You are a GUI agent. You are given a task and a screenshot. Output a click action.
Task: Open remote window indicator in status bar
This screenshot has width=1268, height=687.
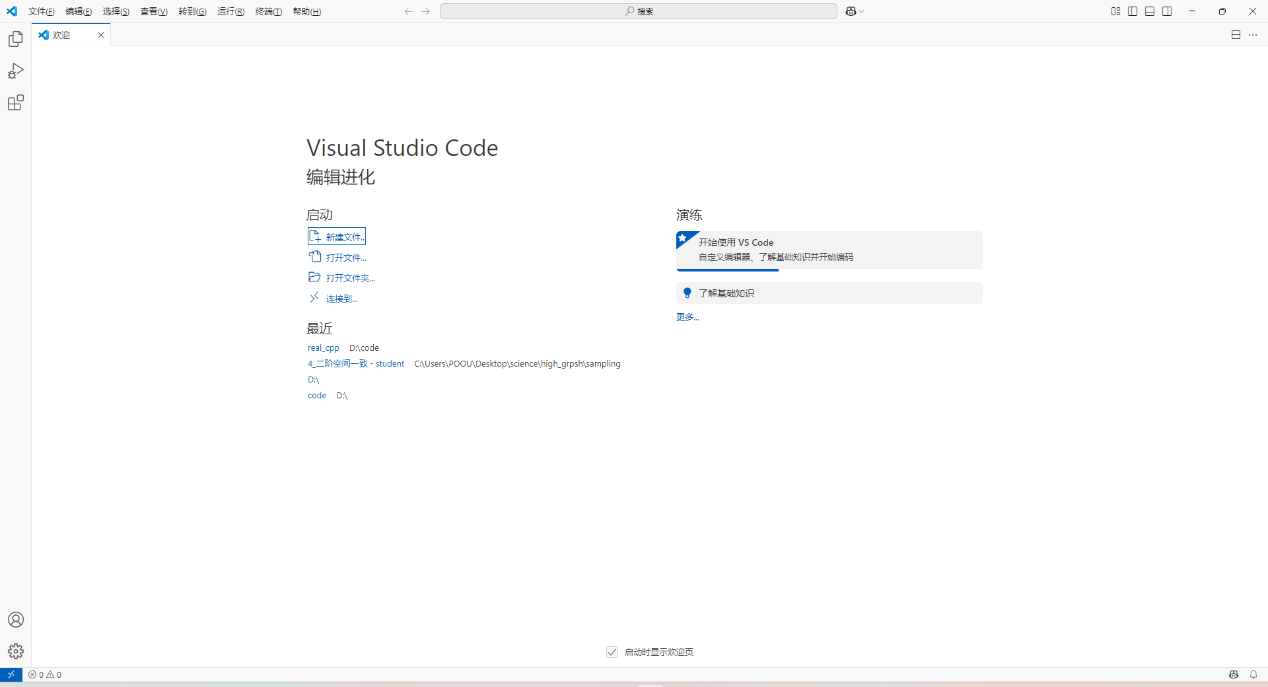point(11,674)
